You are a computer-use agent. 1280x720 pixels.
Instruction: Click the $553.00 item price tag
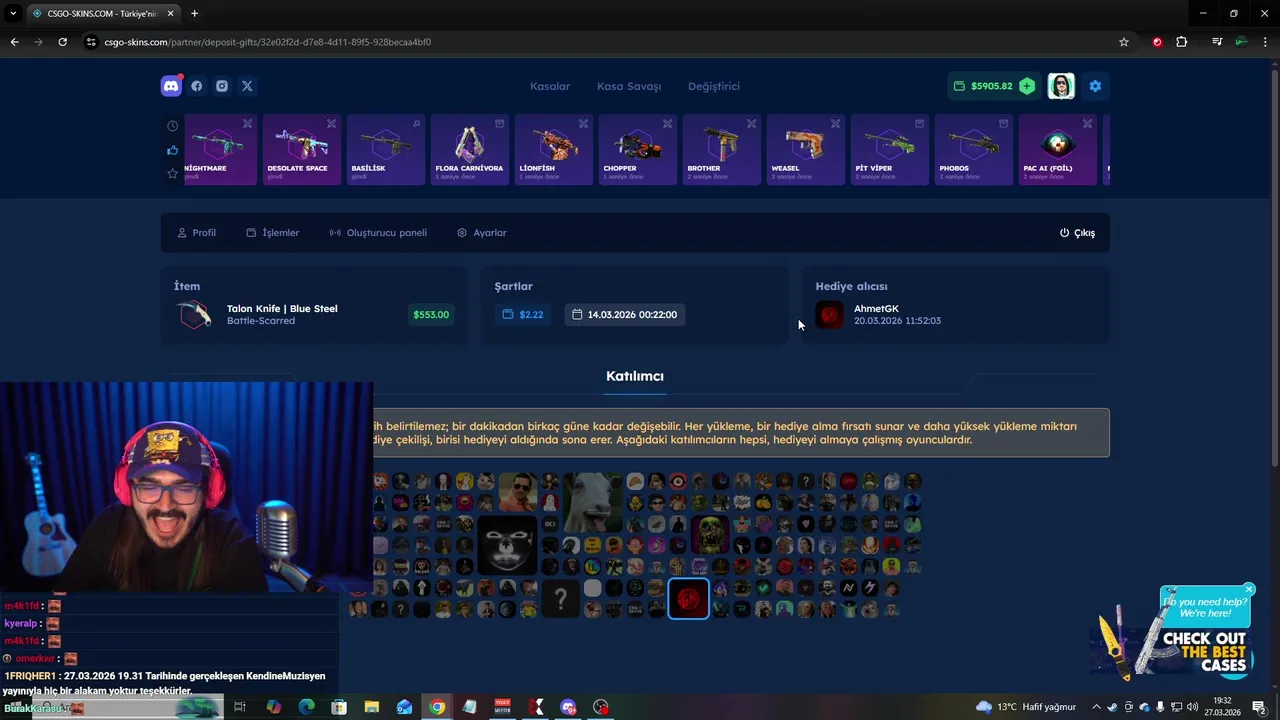tap(431, 315)
